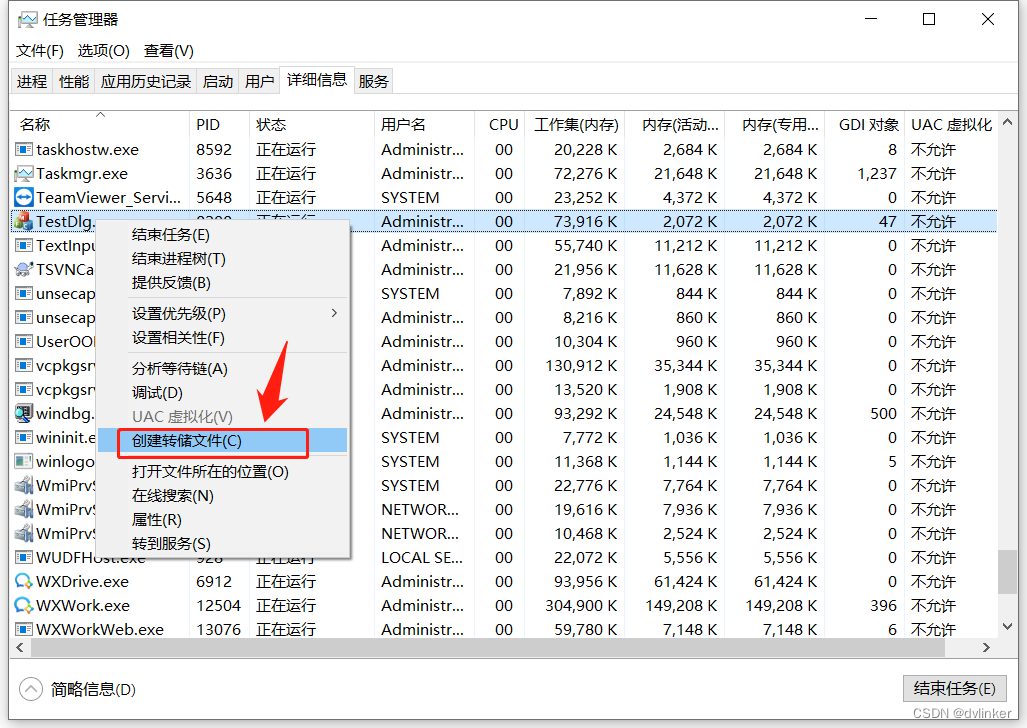This screenshot has height=728, width=1027.
Task: Click the wininit process icon
Action: point(24,438)
